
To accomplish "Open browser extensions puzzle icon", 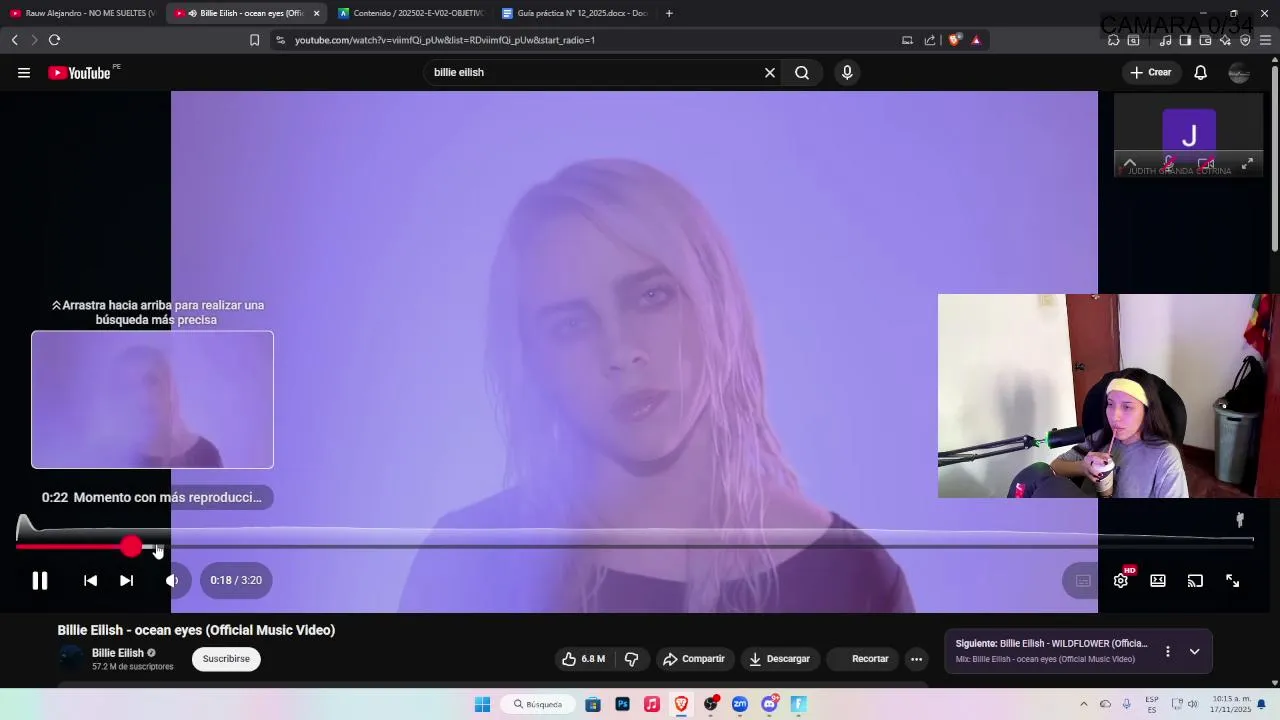I will (x=1113, y=40).
